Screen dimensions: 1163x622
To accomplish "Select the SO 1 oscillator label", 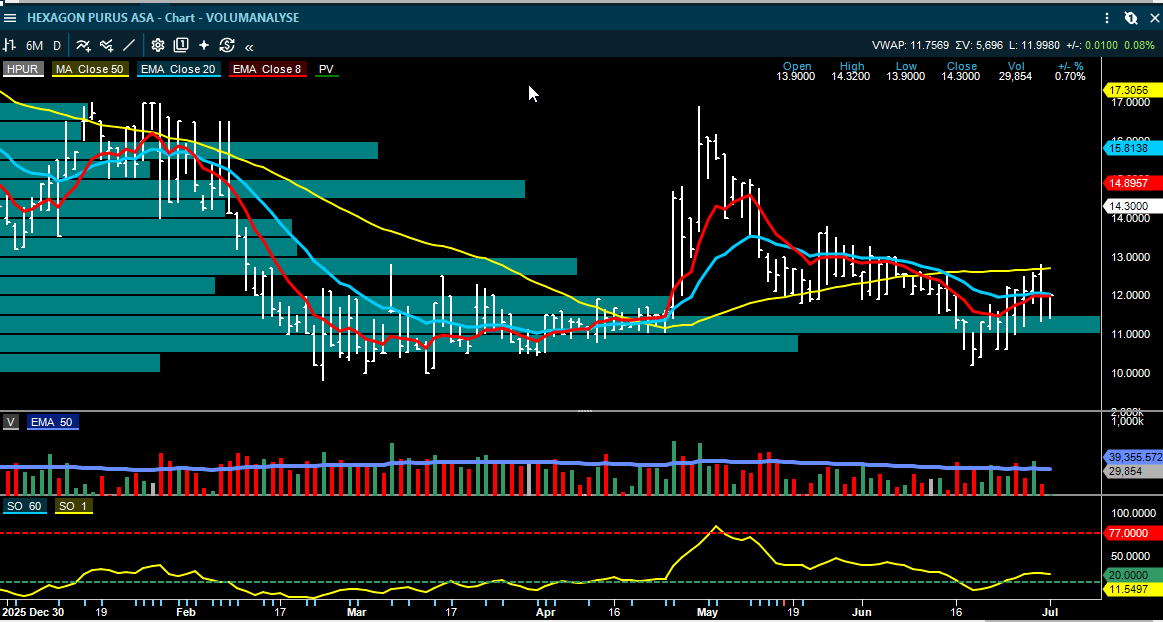I will pyautogui.click(x=73, y=506).
